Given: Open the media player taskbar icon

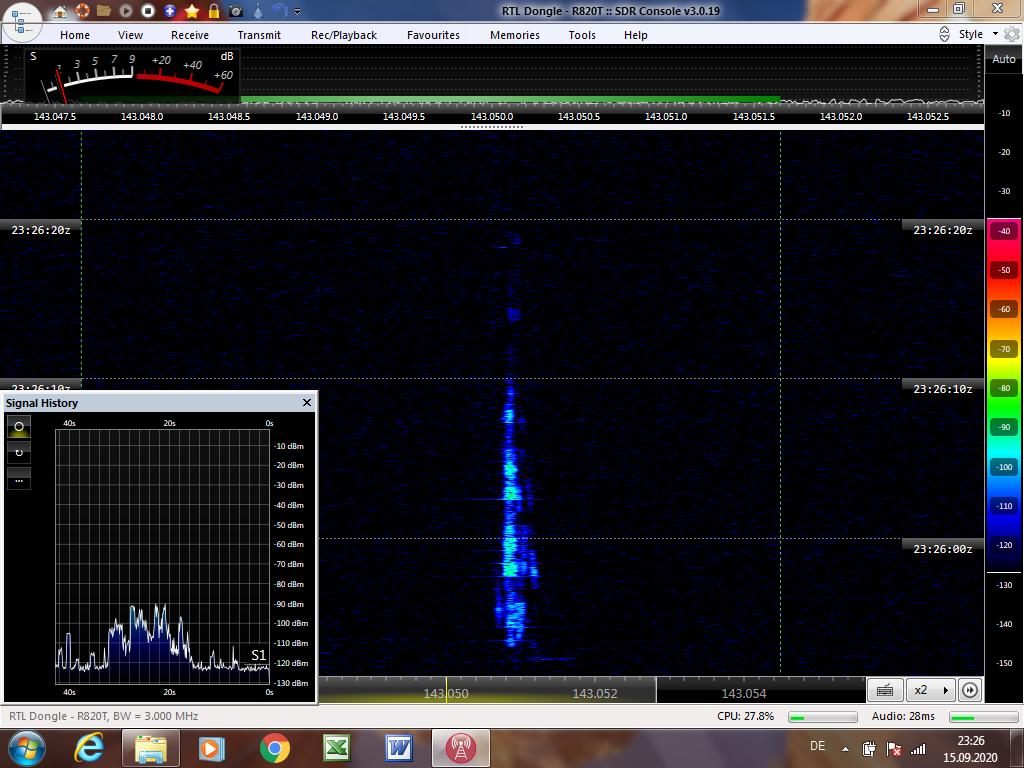Looking at the screenshot, I should point(212,748).
